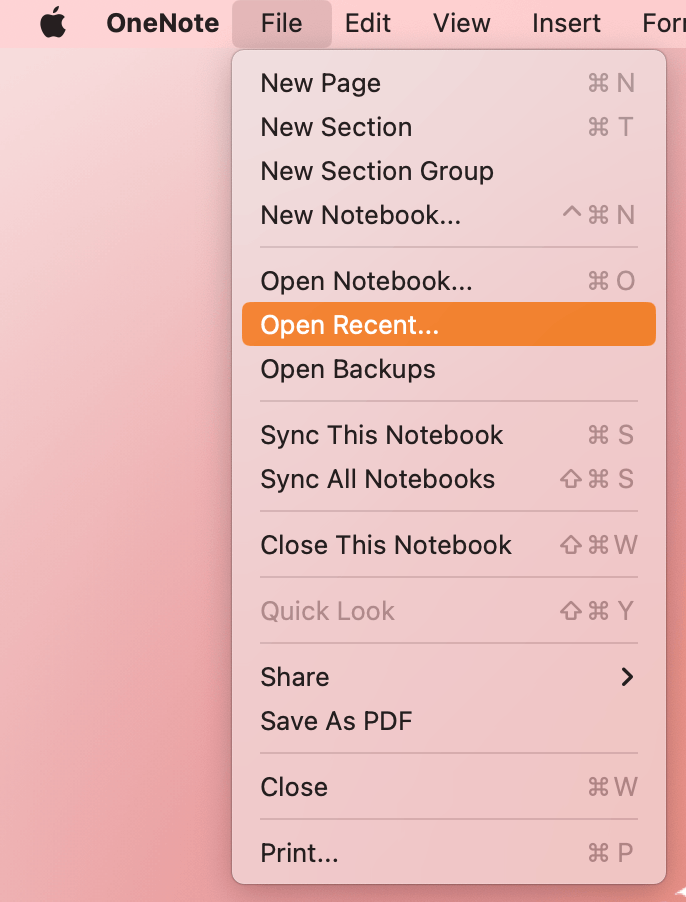This screenshot has width=686, height=902.
Task: Choose Close This Notebook
Action: (386, 545)
